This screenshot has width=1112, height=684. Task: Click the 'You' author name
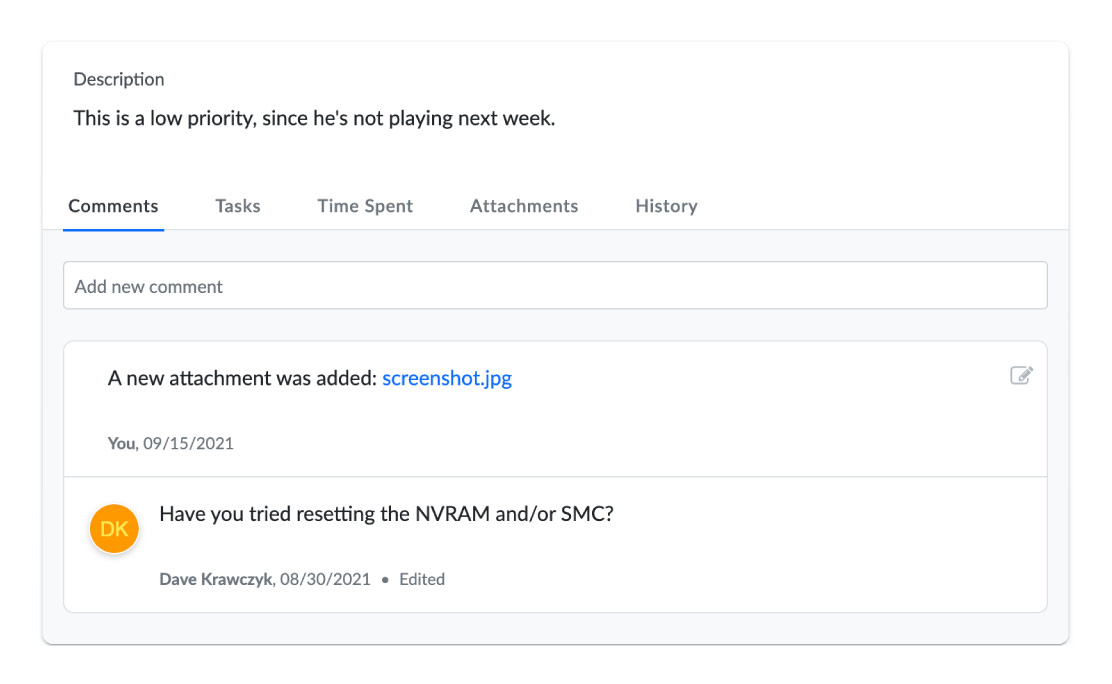[121, 443]
